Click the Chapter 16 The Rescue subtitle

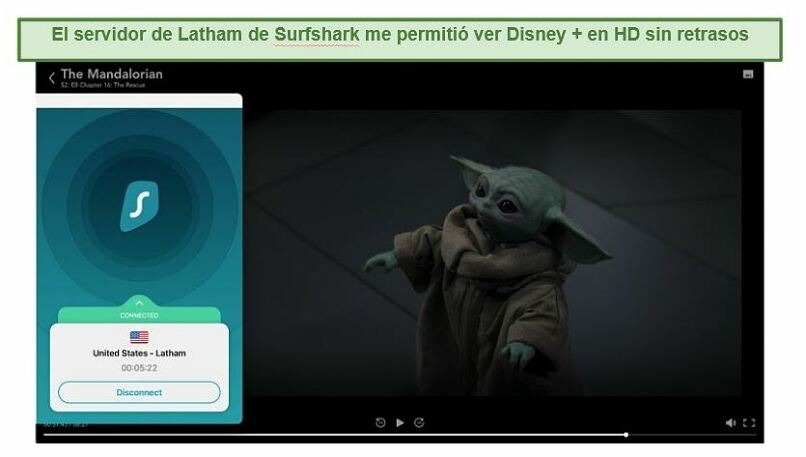103,85
